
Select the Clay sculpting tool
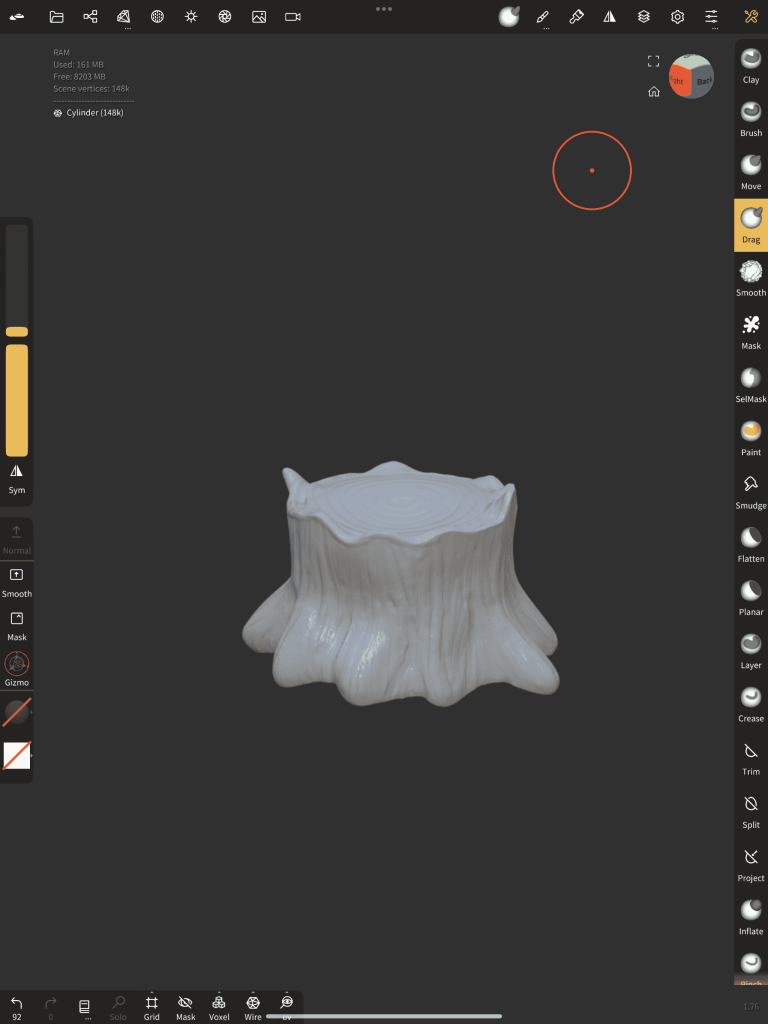point(750,65)
